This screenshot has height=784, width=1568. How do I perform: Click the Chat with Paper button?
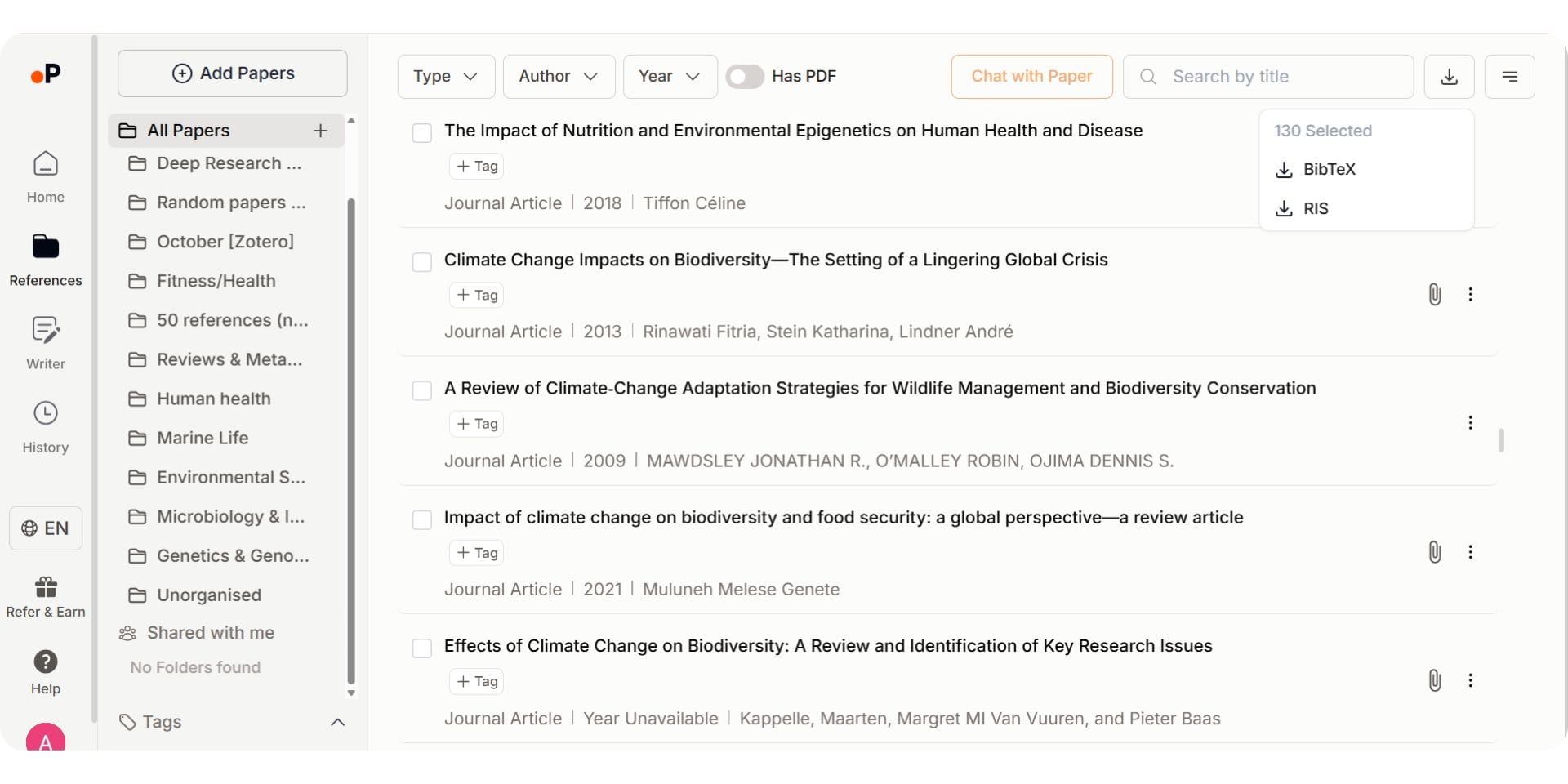(1031, 76)
